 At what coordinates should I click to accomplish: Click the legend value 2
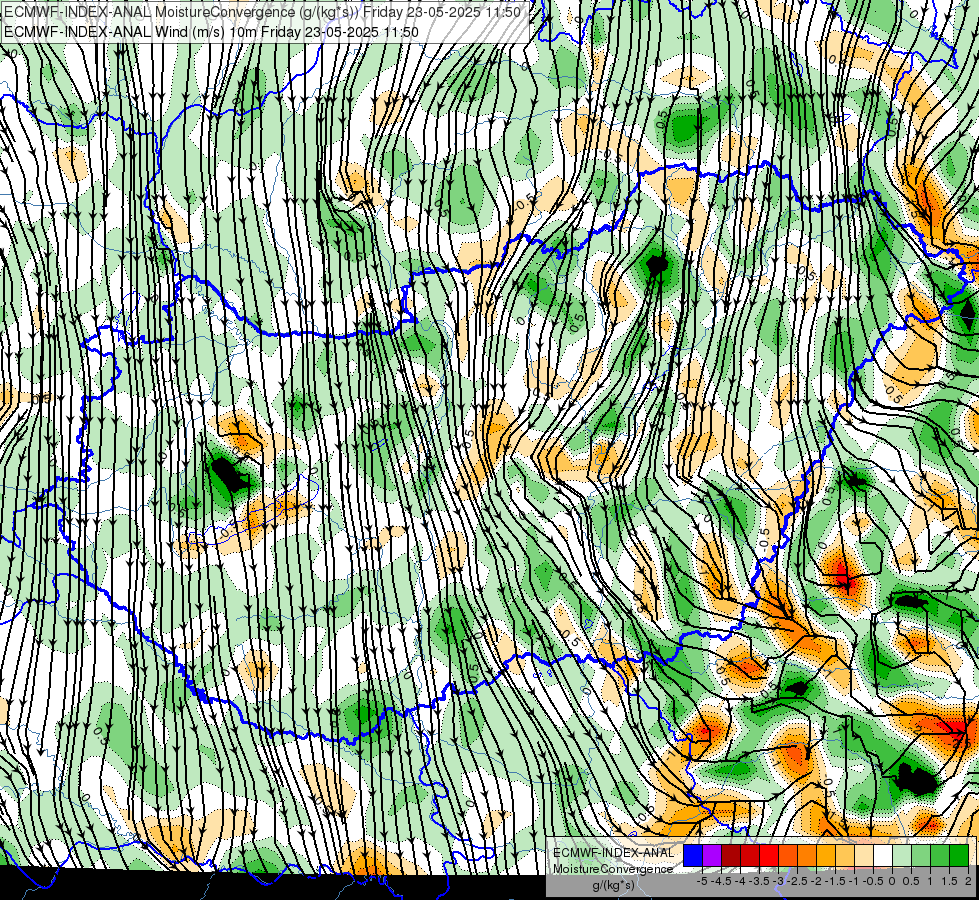968,881
